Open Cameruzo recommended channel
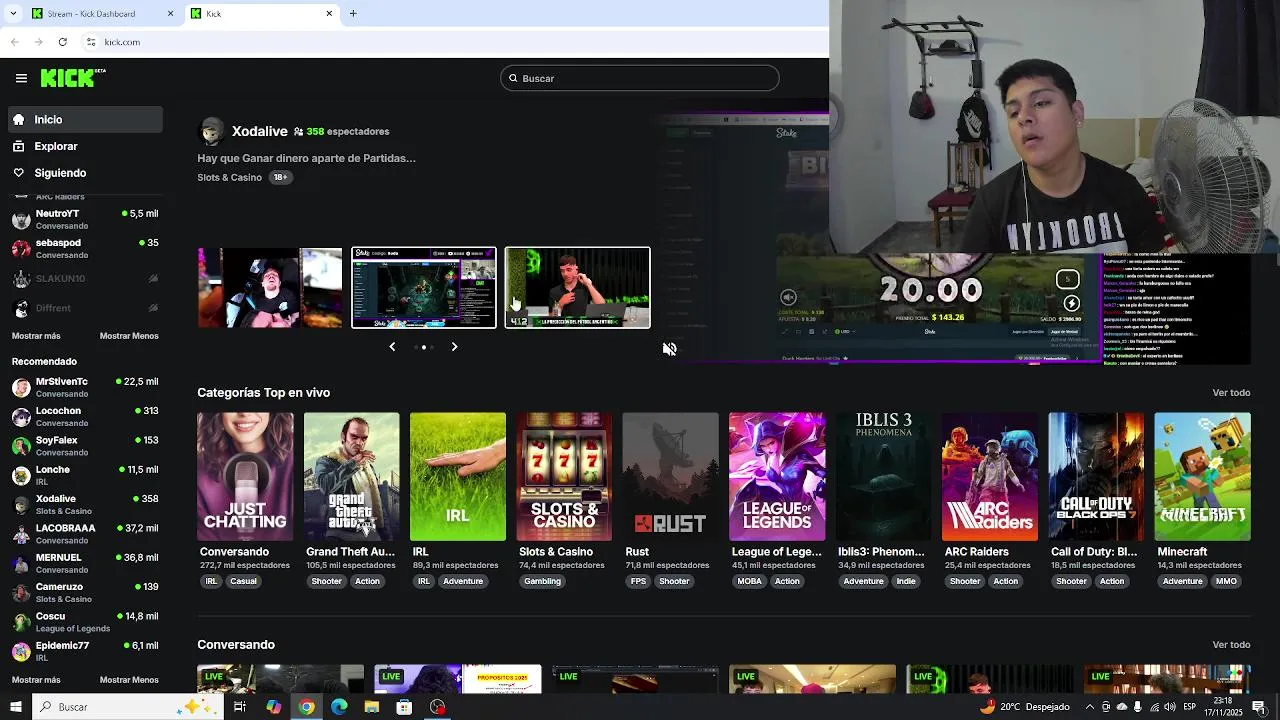Screen dimensions: 1280x720 pos(85,593)
